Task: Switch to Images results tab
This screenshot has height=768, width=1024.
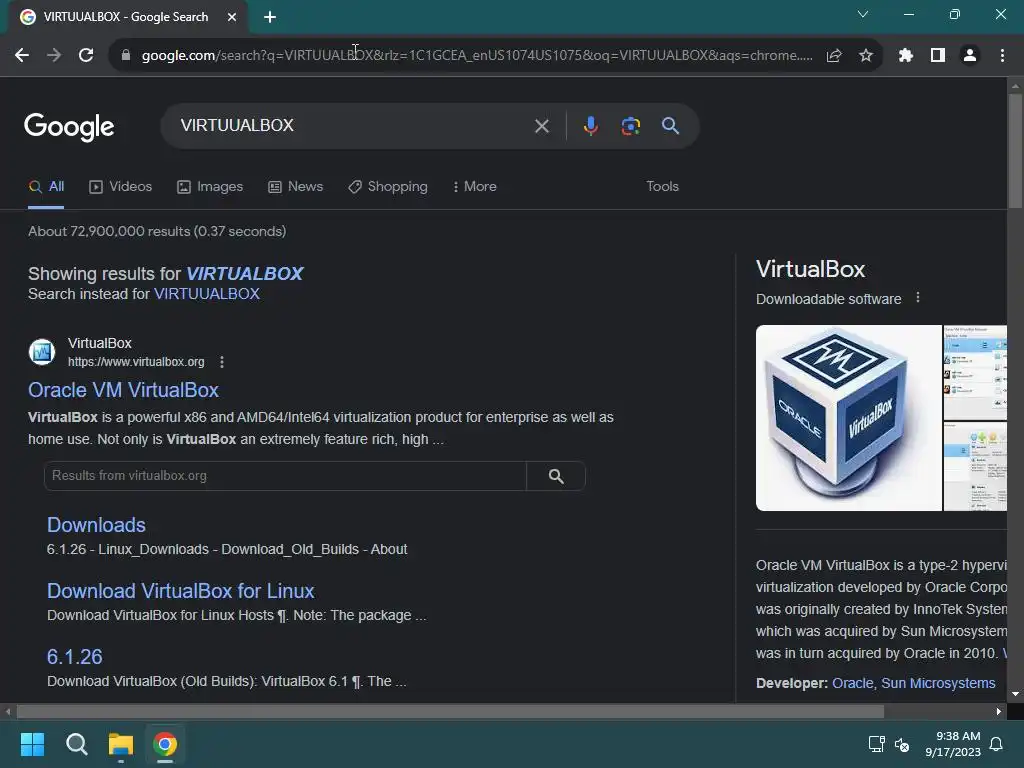Action: click(210, 187)
